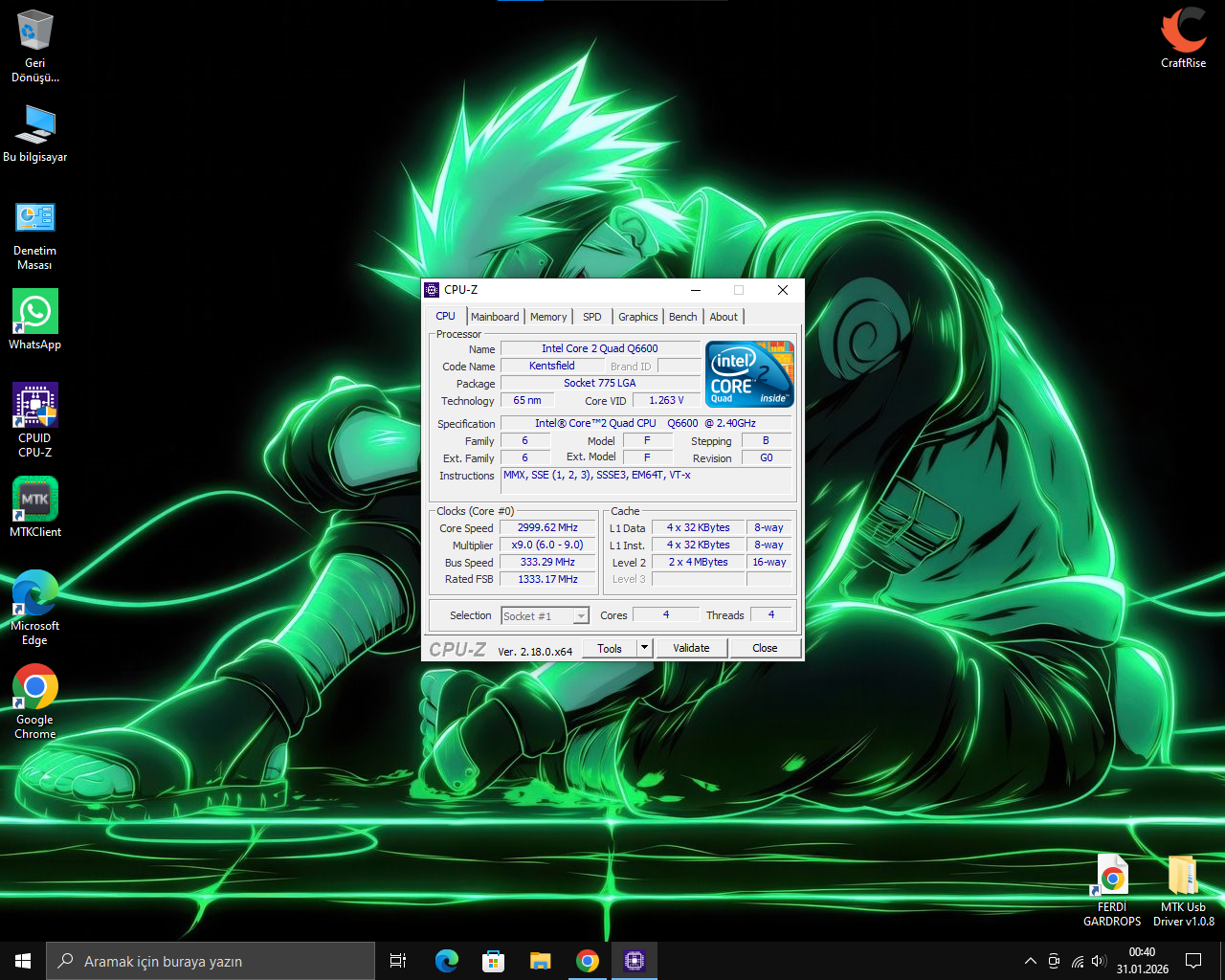The height and width of the screenshot is (980, 1225).
Task: Switch to the Memory tab
Action: tap(548, 317)
